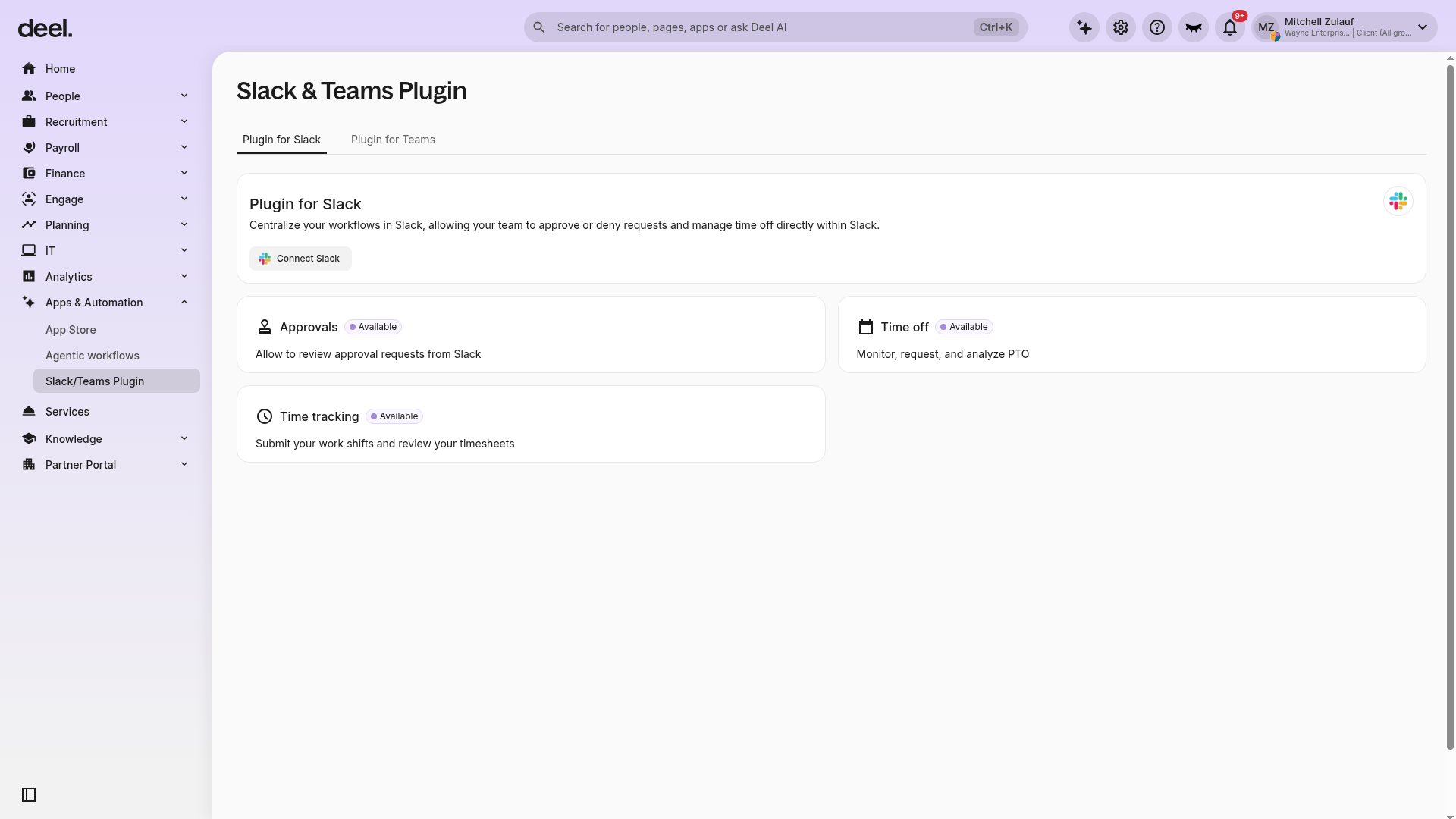Viewport: 1456px width, 819px height.
Task: Open the Deel AI sparkle icon
Action: pos(1084,27)
